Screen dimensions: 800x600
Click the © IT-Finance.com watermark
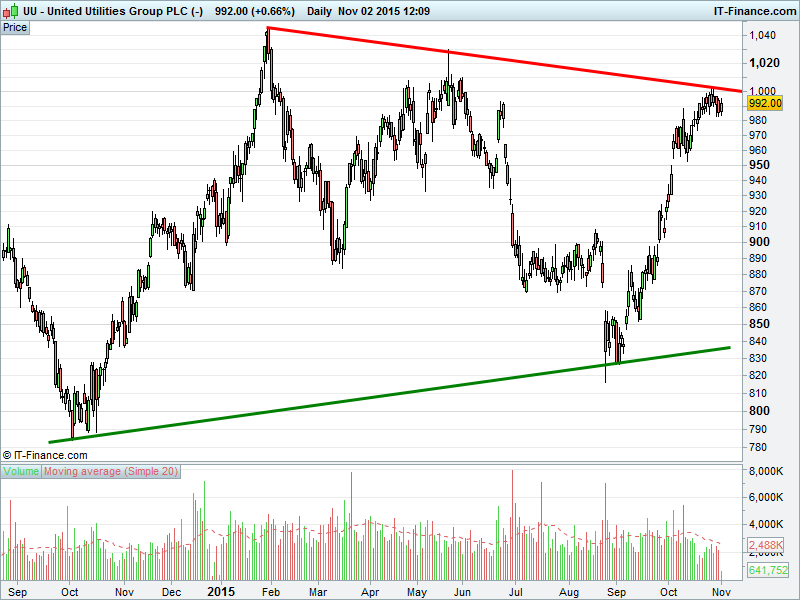tap(45, 454)
